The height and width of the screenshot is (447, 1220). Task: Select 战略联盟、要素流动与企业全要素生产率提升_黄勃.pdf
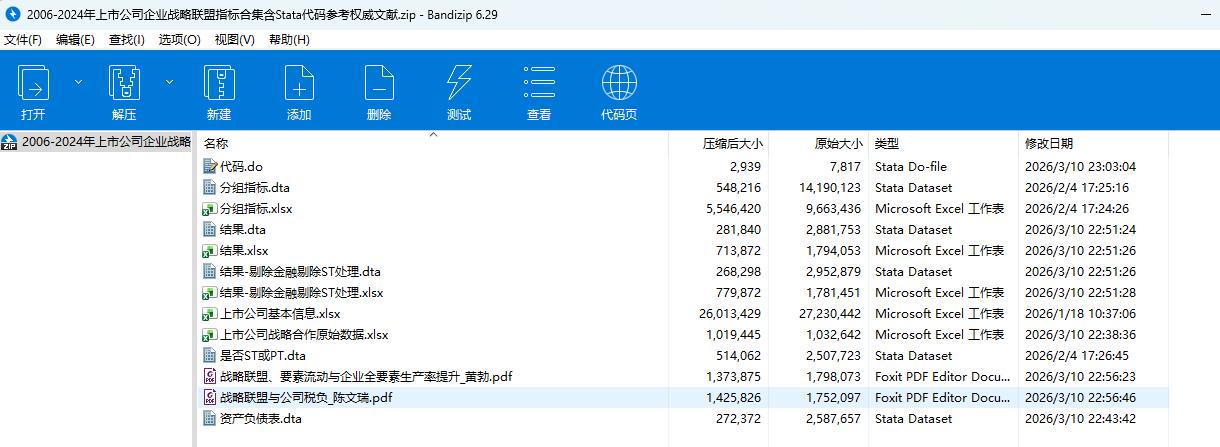point(367,377)
